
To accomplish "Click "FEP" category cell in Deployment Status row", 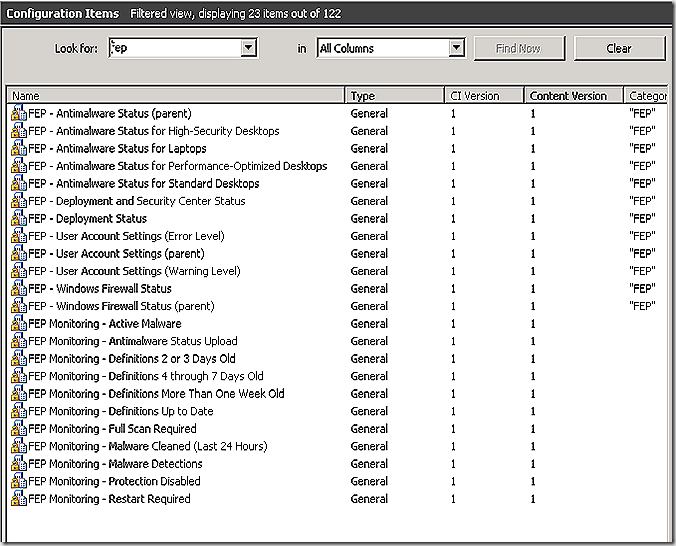I will click(642, 219).
